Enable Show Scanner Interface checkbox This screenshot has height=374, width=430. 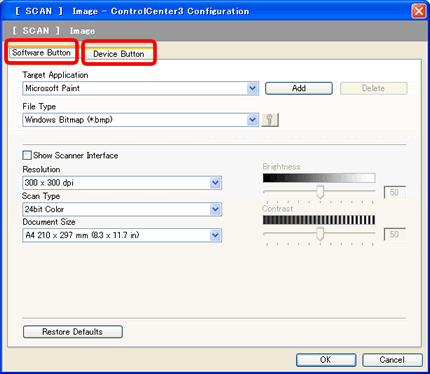(27, 155)
